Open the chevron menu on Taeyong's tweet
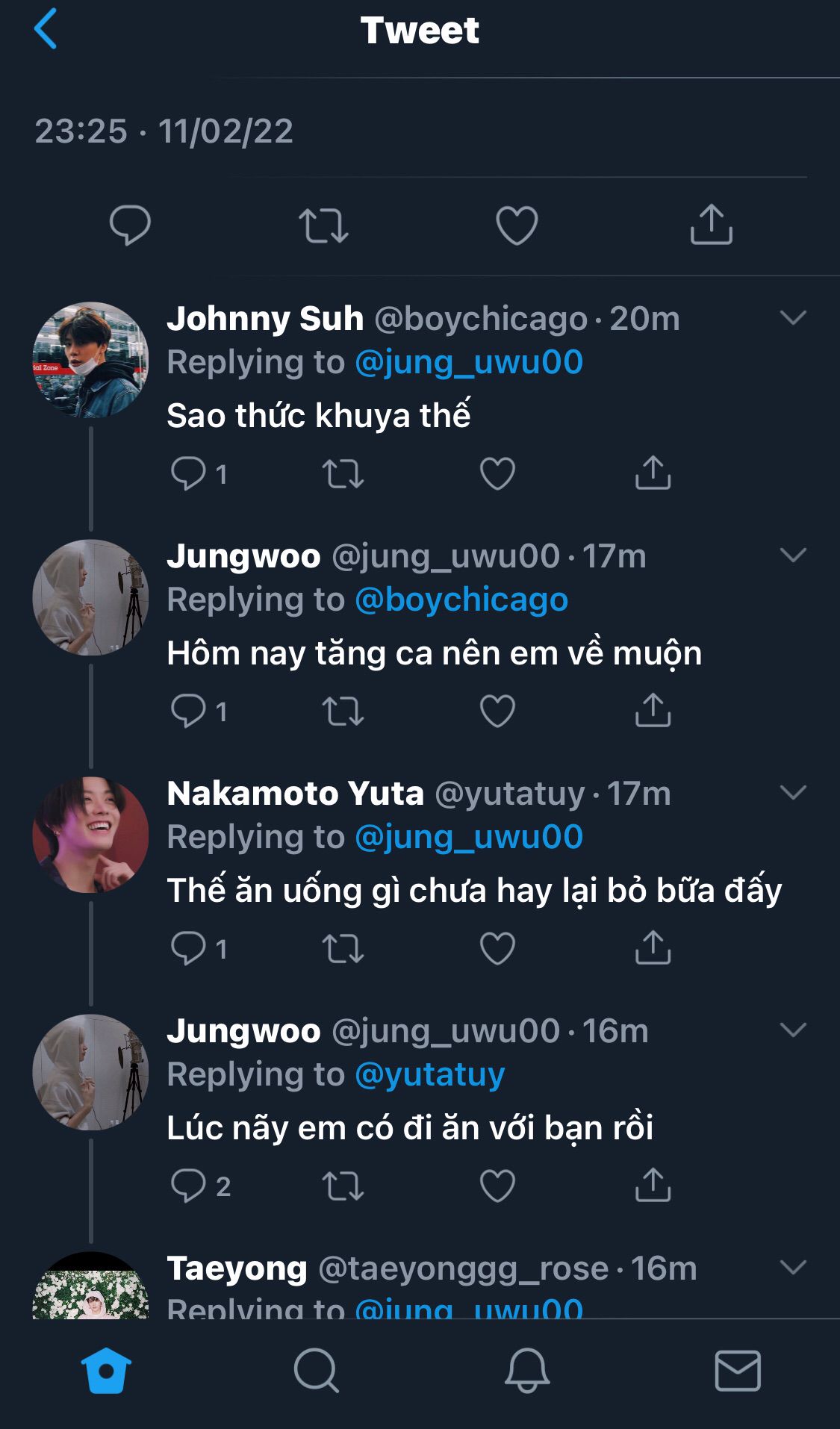Viewport: 840px width, 1429px height. point(792,1267)
